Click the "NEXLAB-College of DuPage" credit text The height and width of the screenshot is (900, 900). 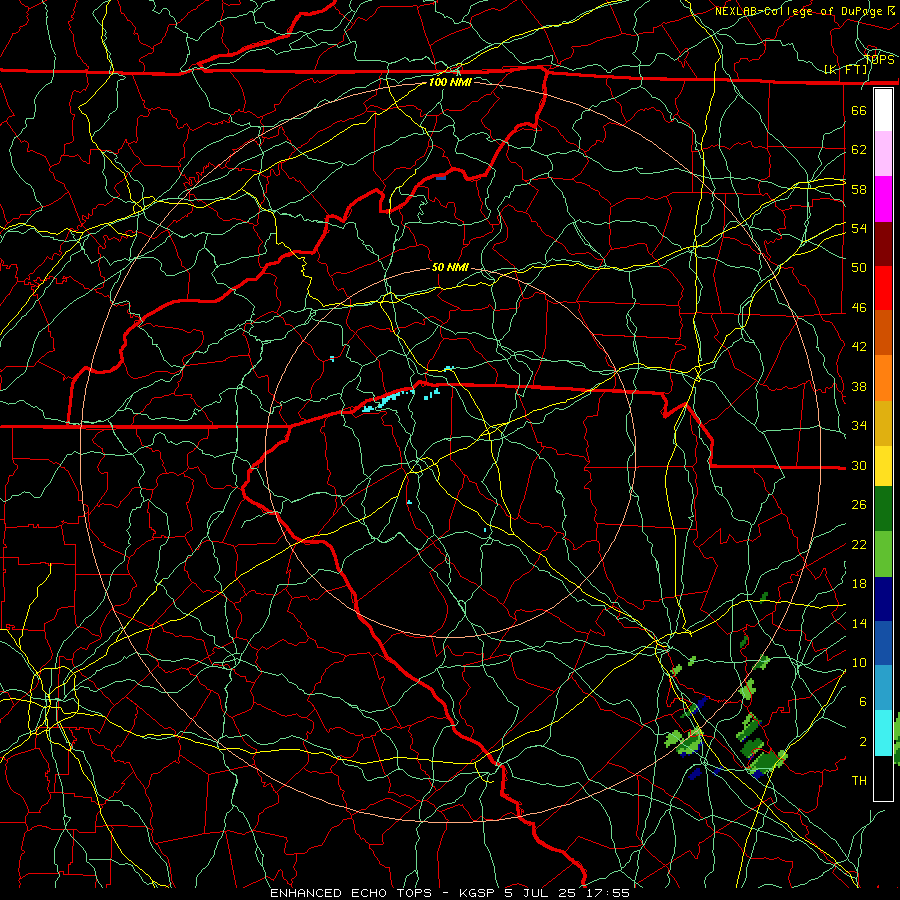click(x=798, y=11)
